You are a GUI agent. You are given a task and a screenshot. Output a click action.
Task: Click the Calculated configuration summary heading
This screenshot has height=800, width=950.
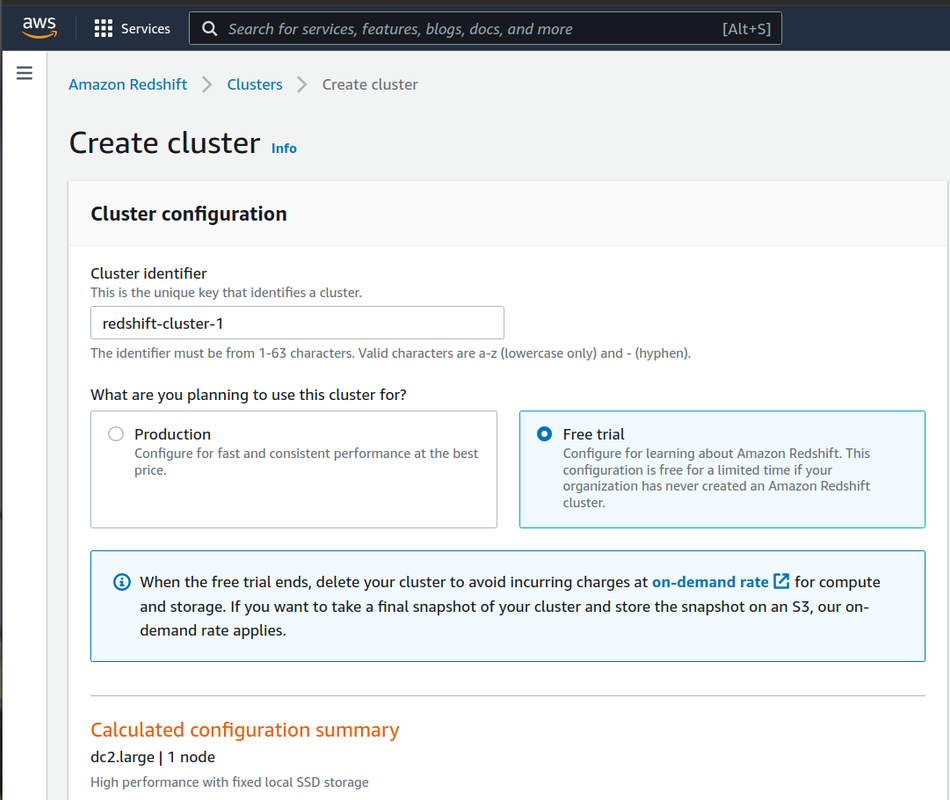tap(245, 730)
